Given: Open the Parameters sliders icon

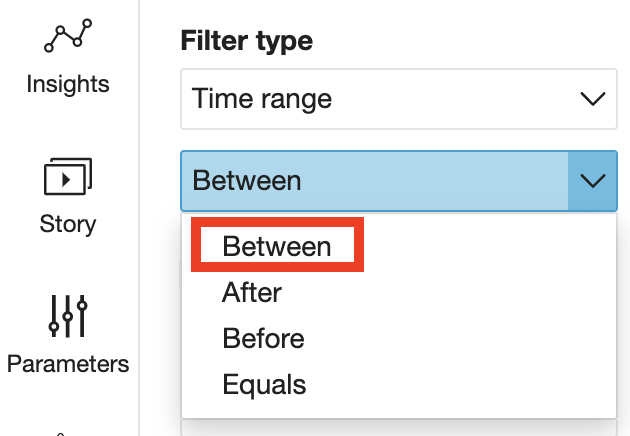Looking at the screenshot, I should 68,316.
